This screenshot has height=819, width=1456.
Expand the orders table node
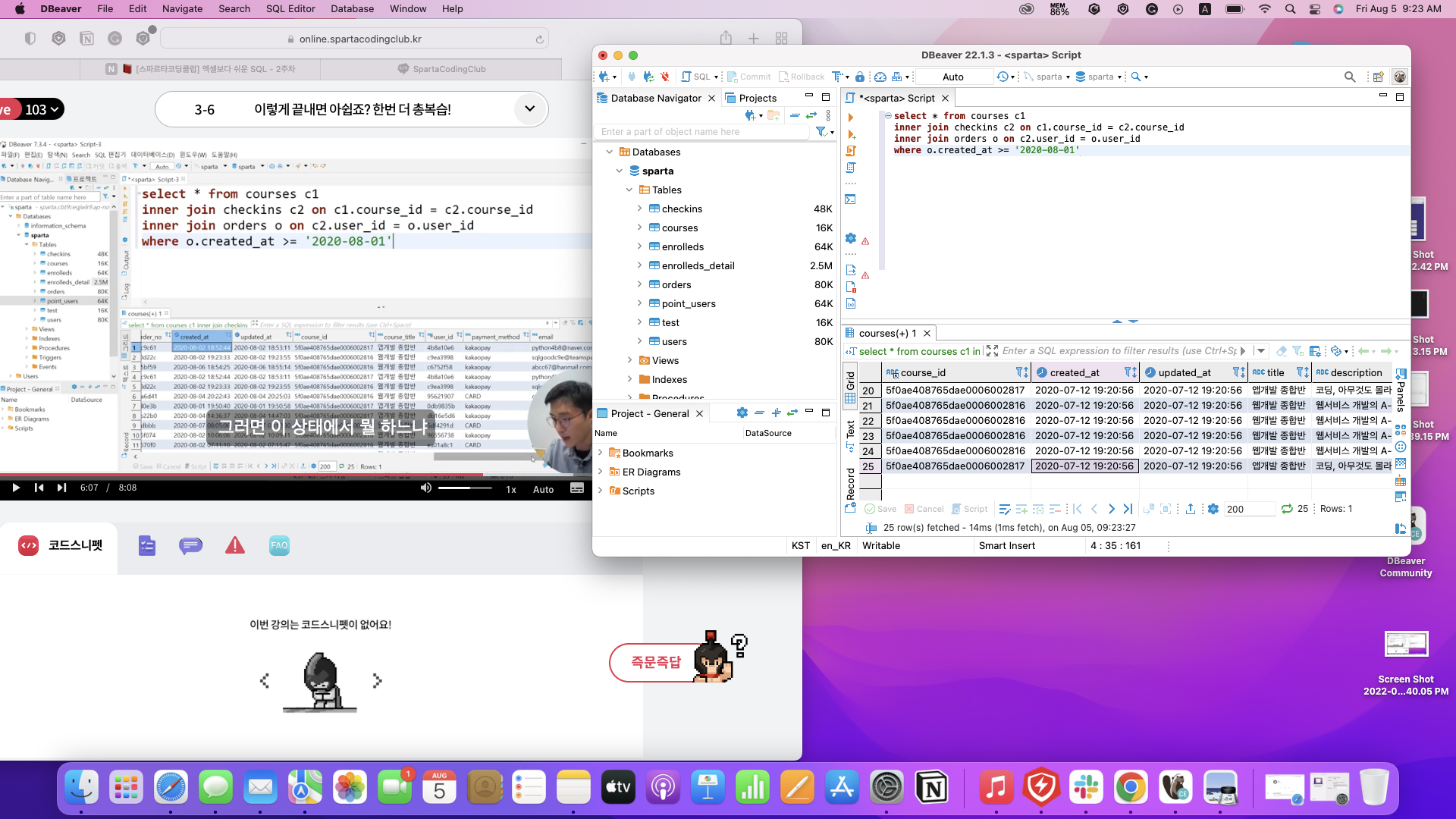tap(639, 284)
